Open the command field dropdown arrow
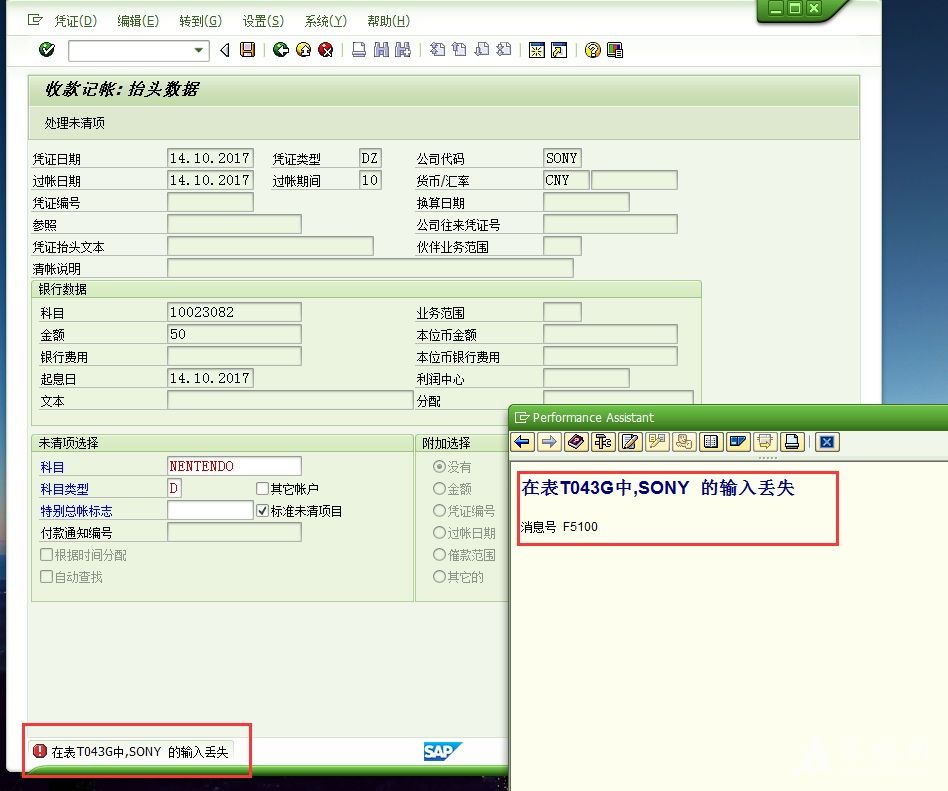This screenshot has width=948, height=791. [198, 50]
